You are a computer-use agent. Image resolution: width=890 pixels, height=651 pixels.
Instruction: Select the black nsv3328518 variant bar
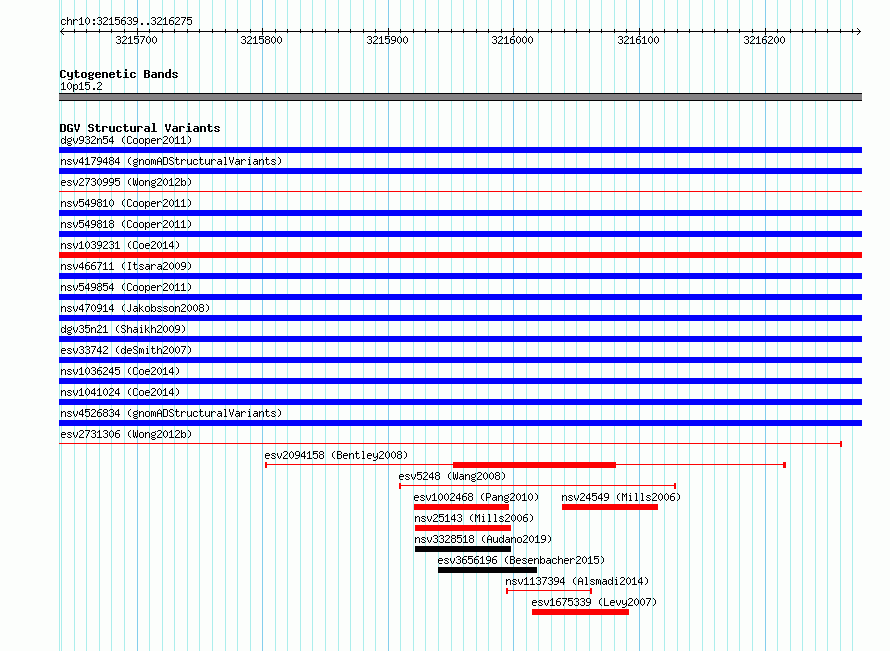coord(463,549)
